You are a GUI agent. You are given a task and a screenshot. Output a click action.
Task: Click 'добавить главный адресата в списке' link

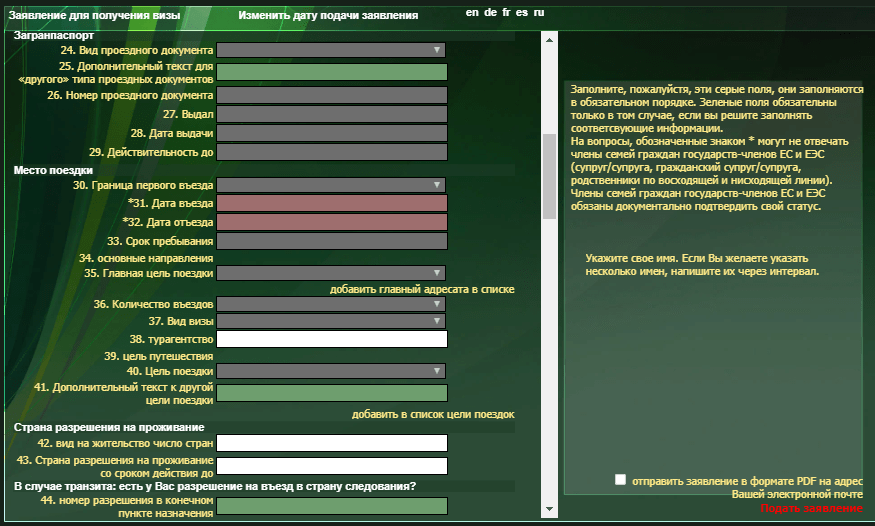point(422,289)
